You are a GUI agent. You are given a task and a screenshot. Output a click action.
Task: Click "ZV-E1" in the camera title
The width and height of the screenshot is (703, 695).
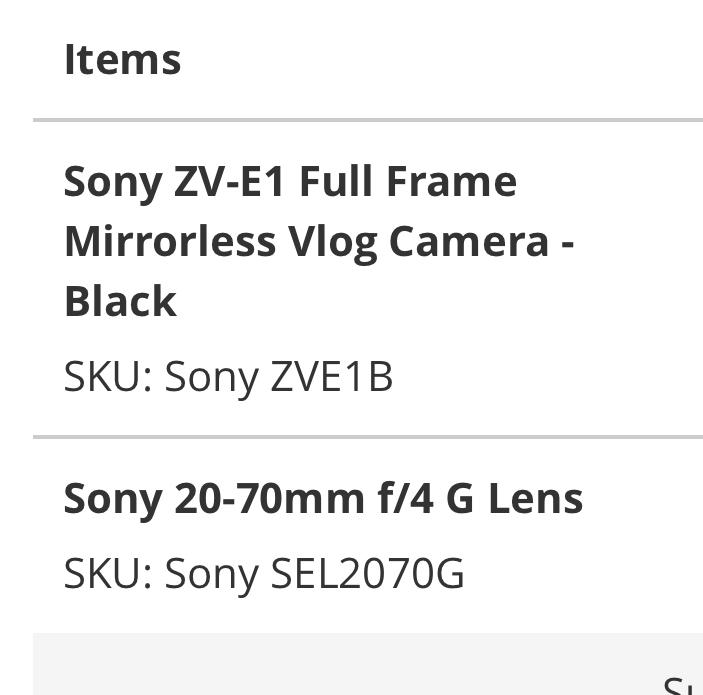[230, 182]
